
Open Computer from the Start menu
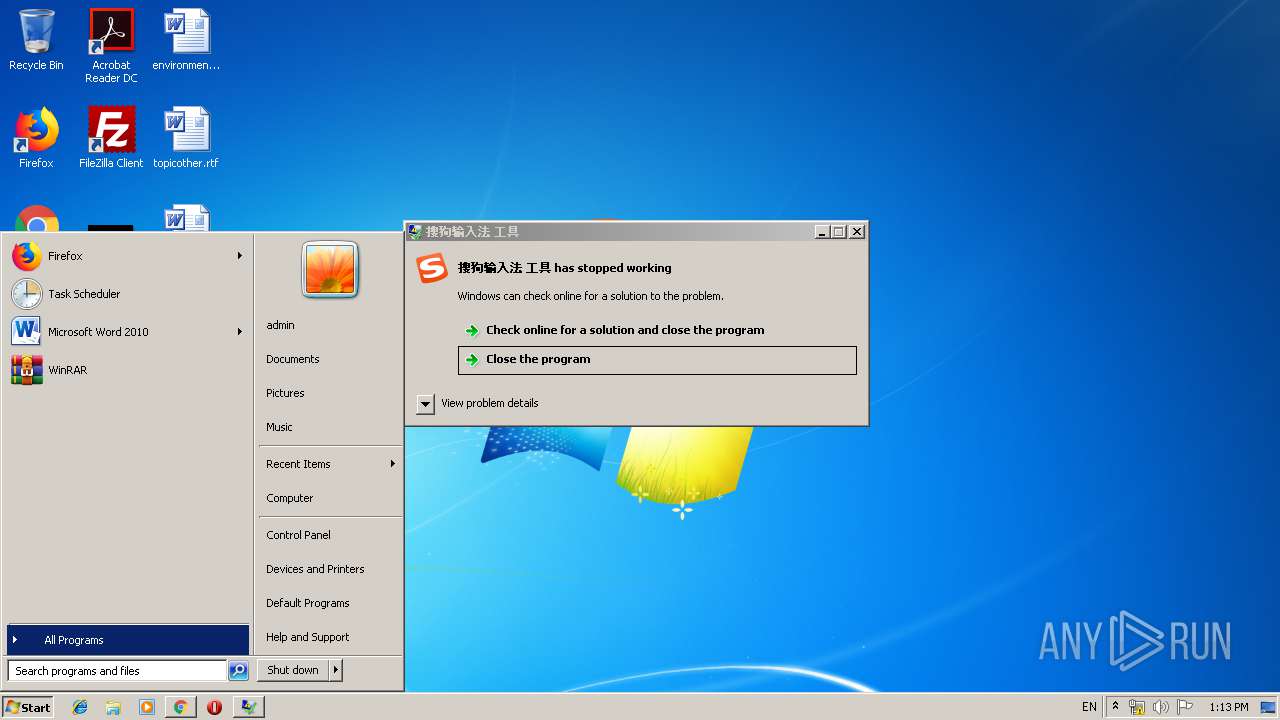click(290, 498)
